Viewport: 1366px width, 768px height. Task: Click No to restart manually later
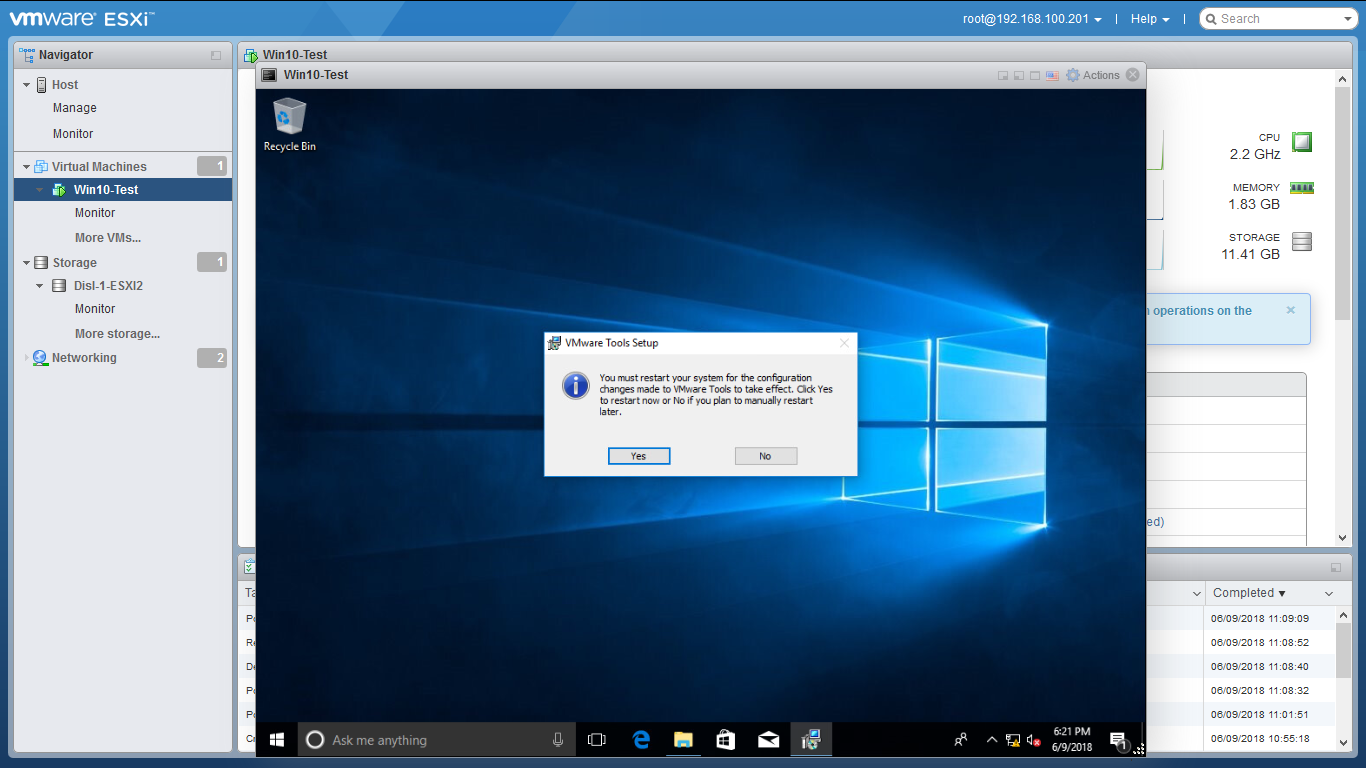[x=765, y=456]
